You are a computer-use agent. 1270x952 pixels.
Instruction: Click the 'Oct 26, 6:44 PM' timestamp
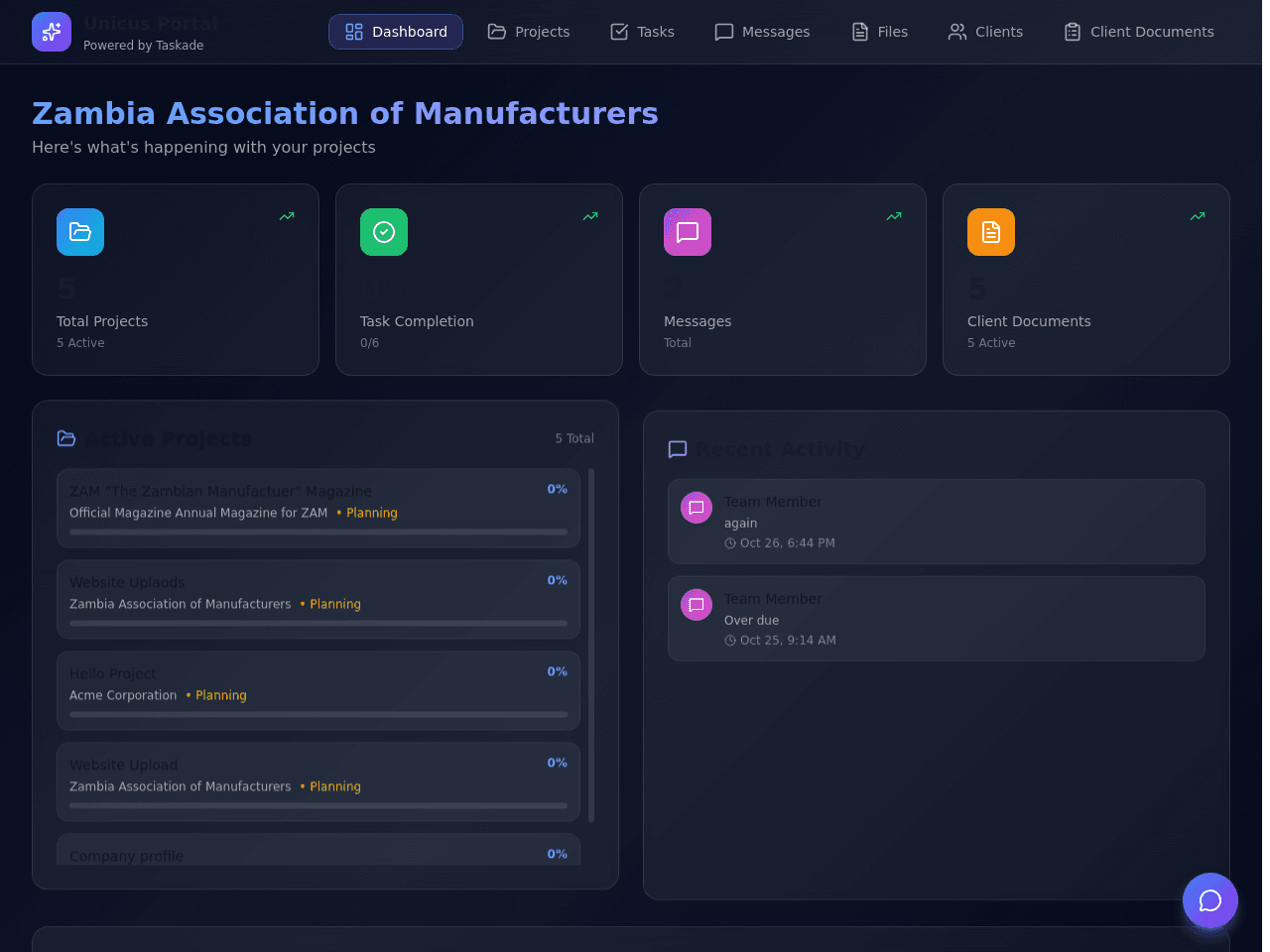point(788,543)
